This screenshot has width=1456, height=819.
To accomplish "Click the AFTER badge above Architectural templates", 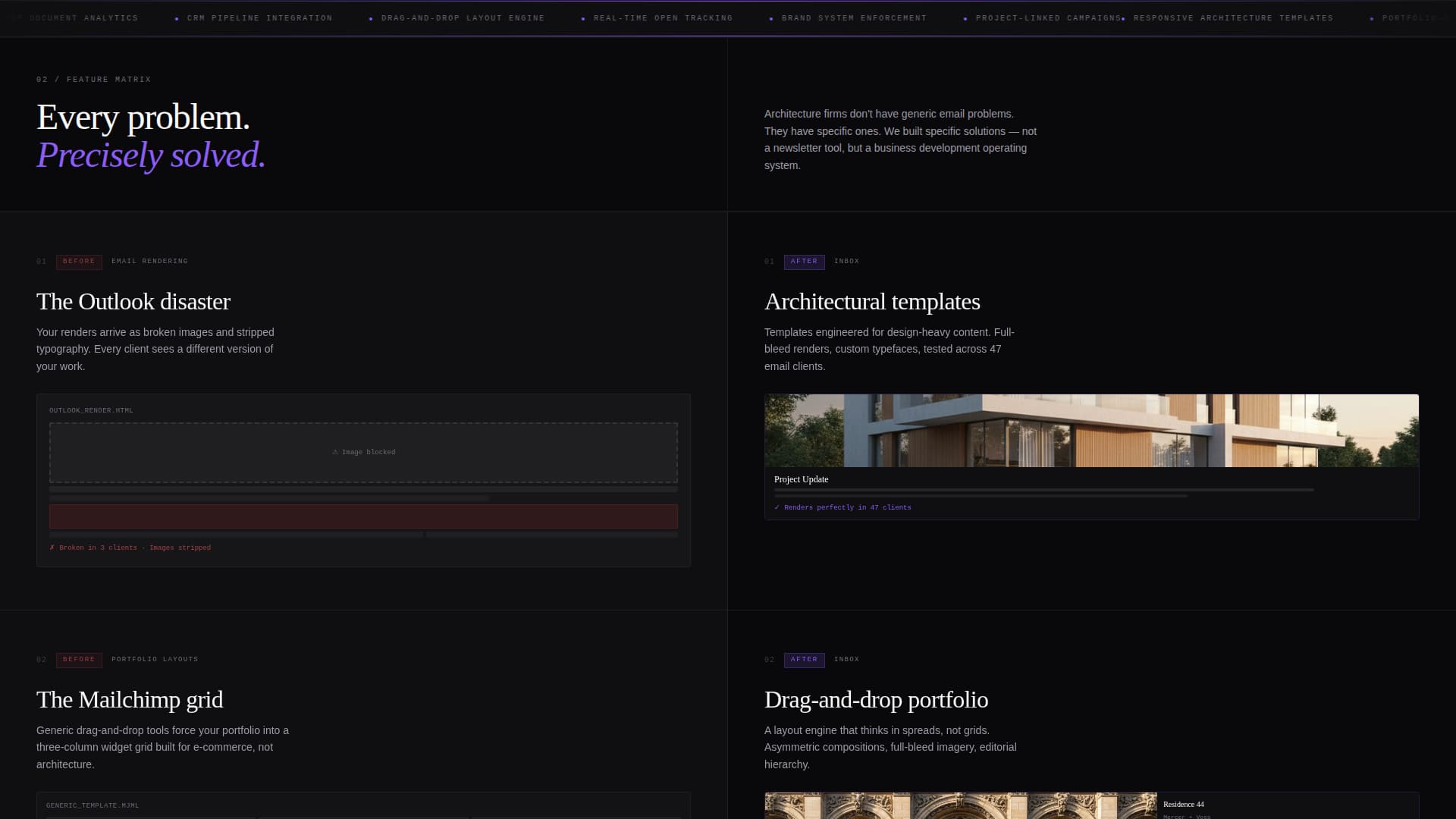I will pos(804,262).
